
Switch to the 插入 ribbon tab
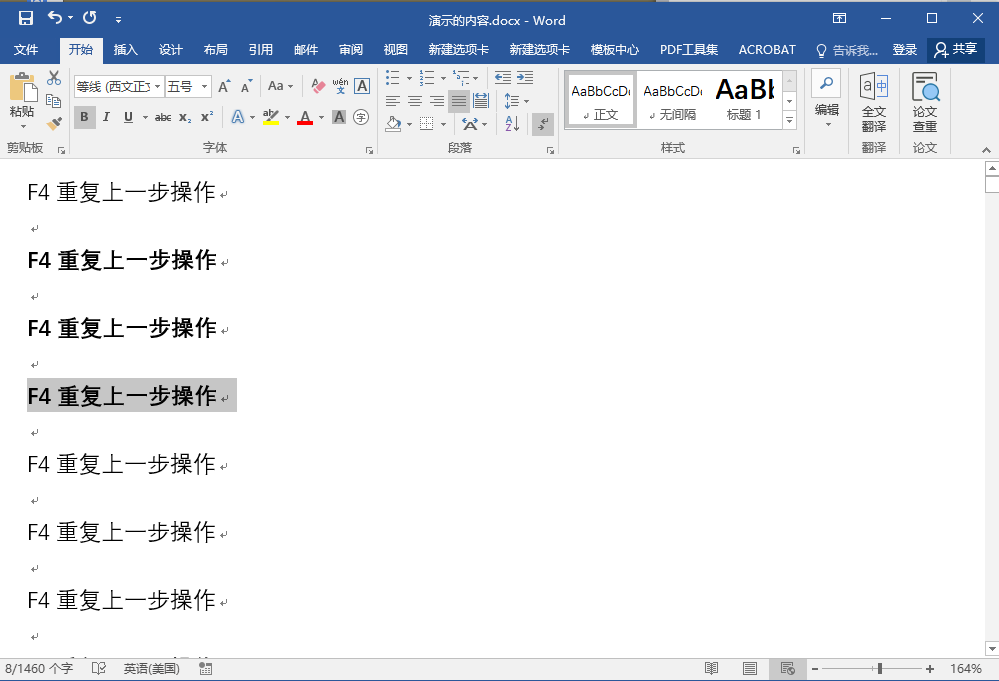[126, 49]
